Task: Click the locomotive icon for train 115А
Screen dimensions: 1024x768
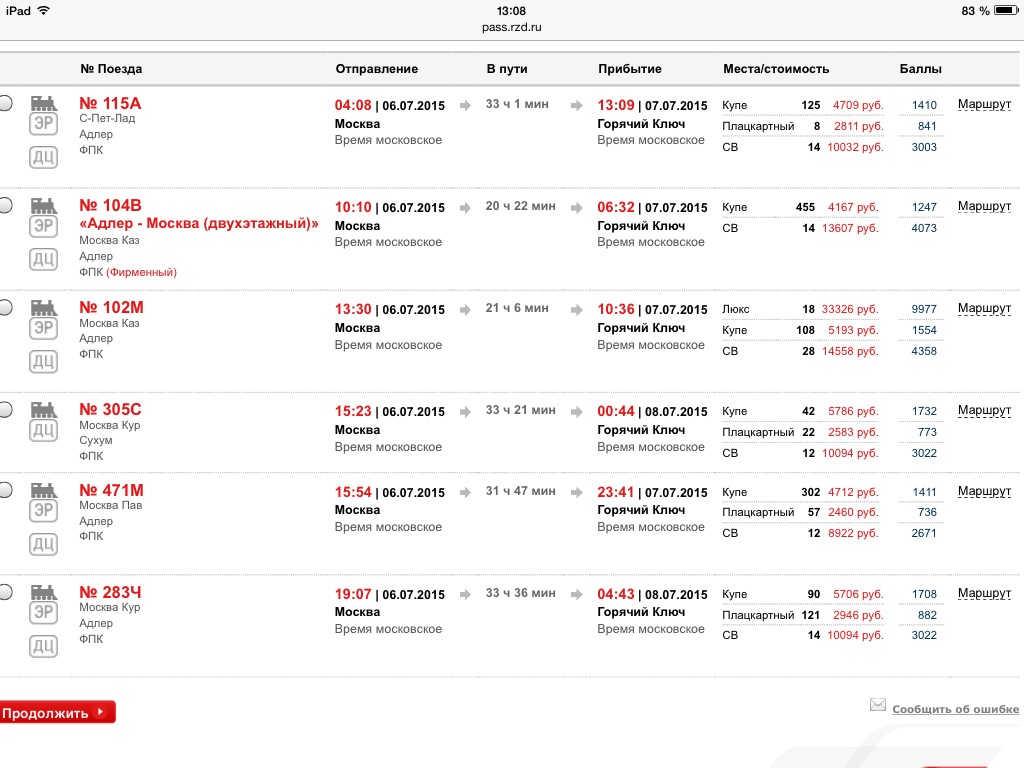Action: point(43,103)
